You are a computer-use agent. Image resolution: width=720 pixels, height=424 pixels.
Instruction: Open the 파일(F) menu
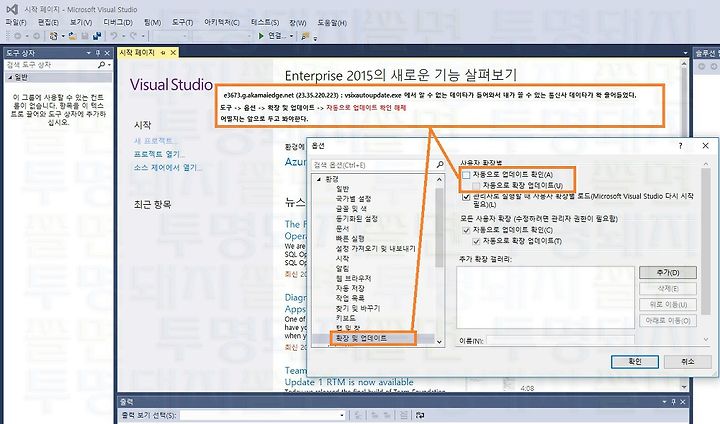click(16, 22)
